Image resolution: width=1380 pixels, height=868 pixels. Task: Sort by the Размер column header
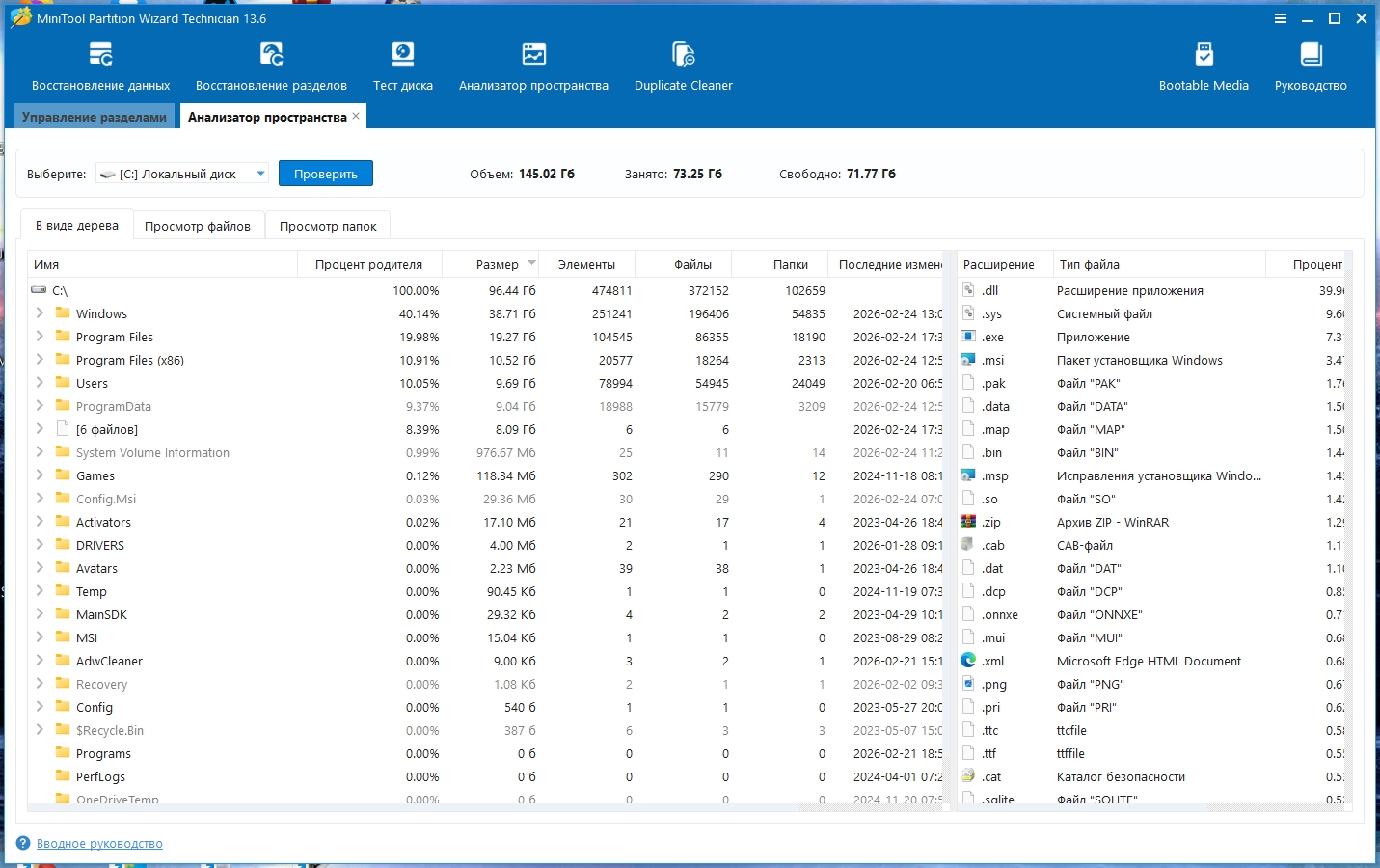click(497, 264)
